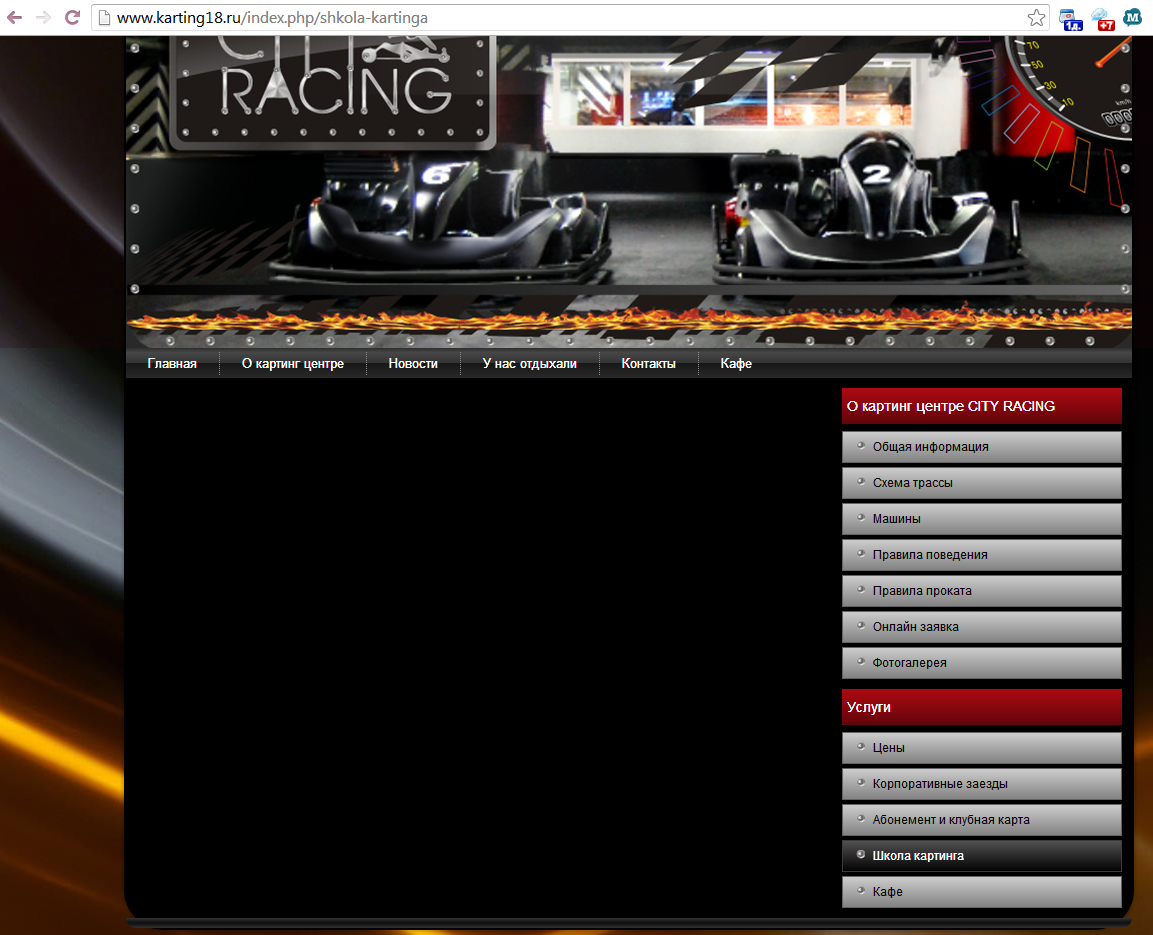Screen dimensions: 1153x935
Task: Open the Контакты menu item
Action: point(649,363)
